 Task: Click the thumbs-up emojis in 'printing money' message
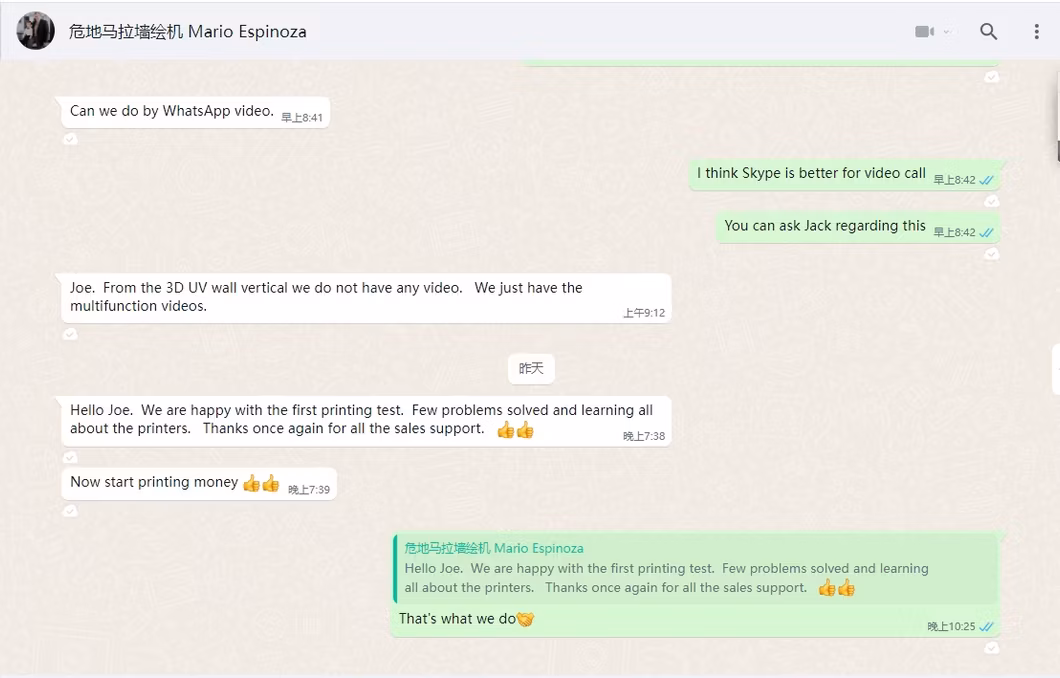(x=261, y=483)
